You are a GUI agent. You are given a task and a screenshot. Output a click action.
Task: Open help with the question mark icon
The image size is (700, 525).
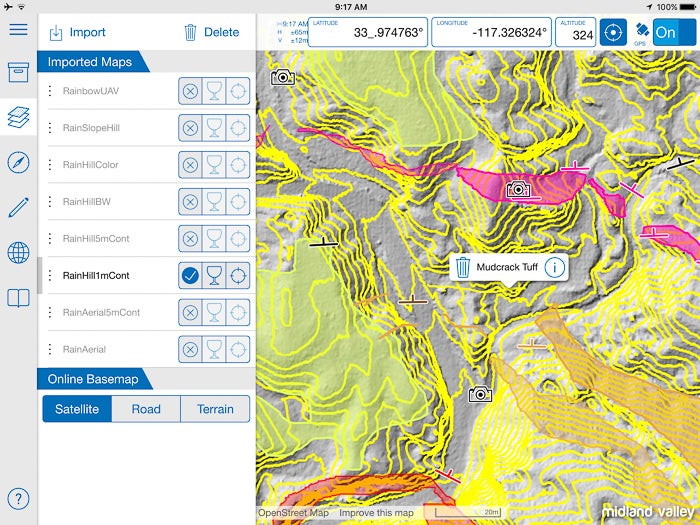pyautogui.click(x=18, y=498)
